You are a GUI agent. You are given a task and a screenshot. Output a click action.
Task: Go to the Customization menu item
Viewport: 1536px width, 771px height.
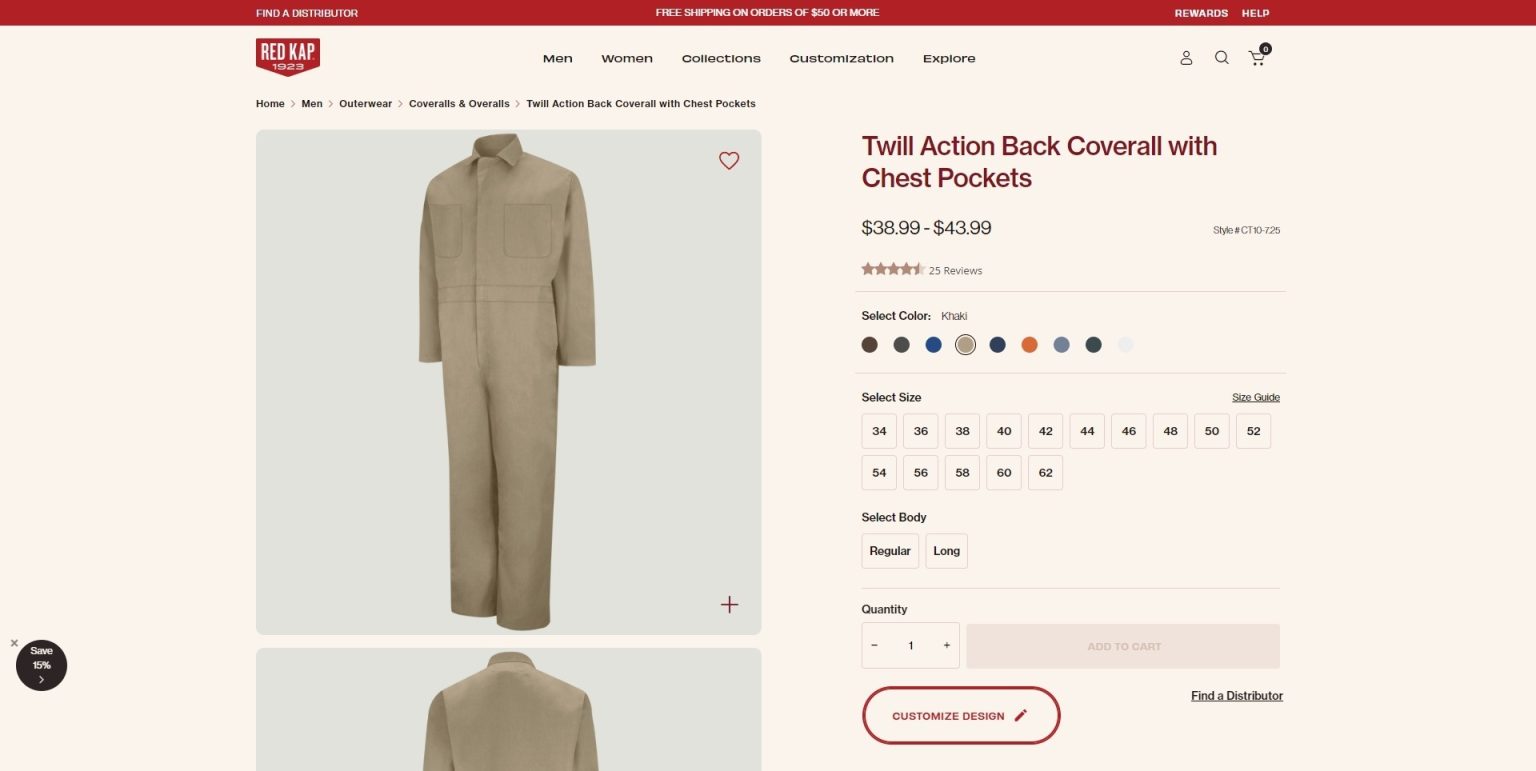(x=841, y=58)
